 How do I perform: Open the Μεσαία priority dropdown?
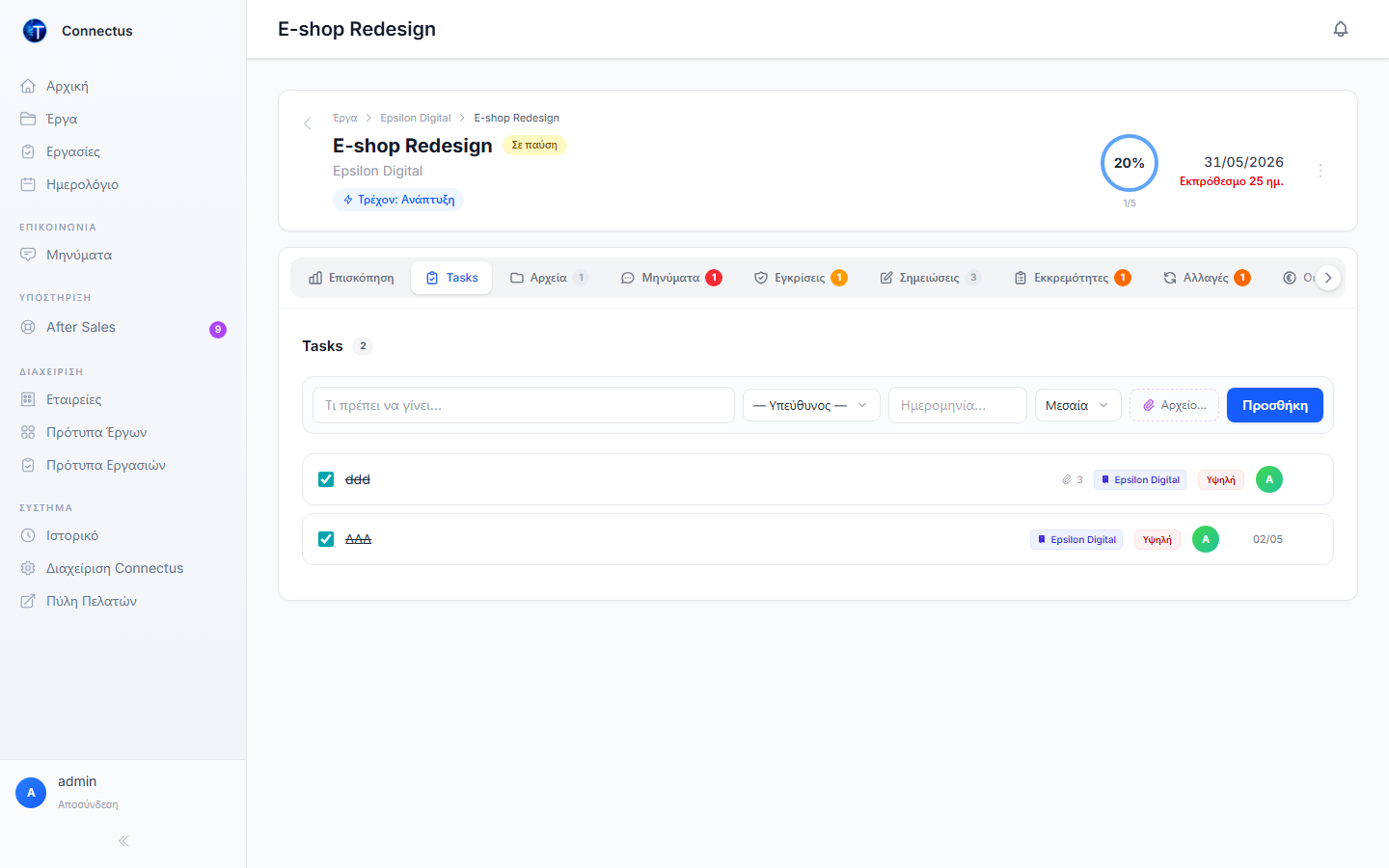[1077, 405]
